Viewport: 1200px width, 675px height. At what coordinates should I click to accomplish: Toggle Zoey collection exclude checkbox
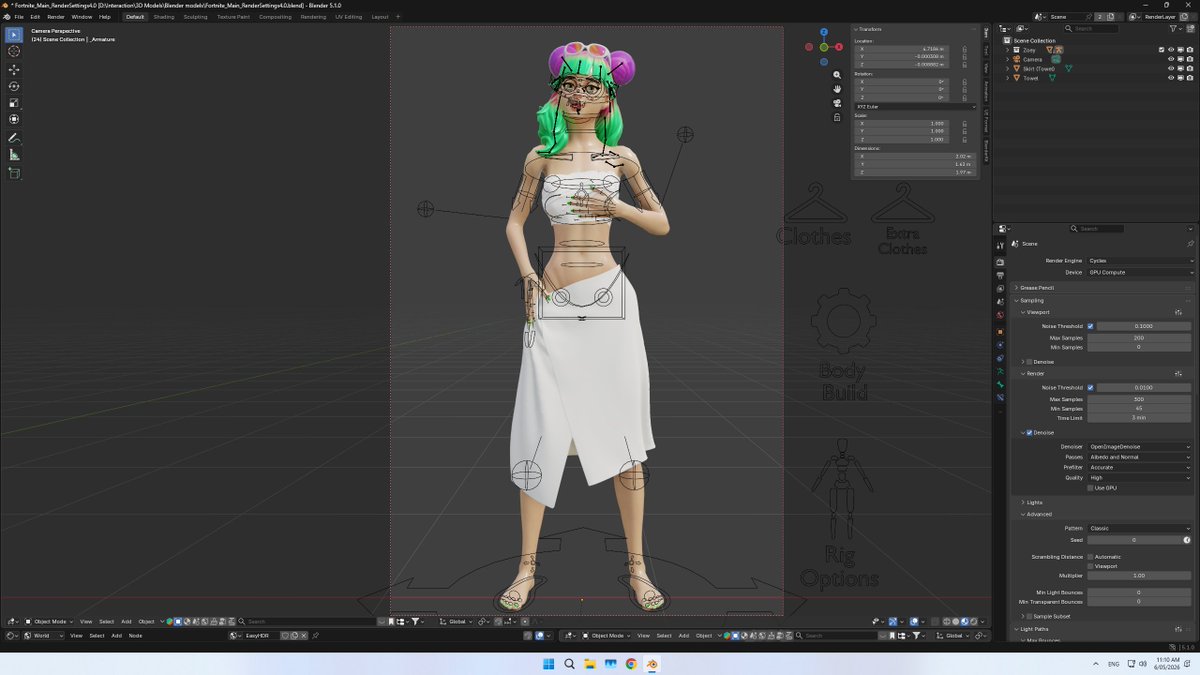pos(1161,50)
